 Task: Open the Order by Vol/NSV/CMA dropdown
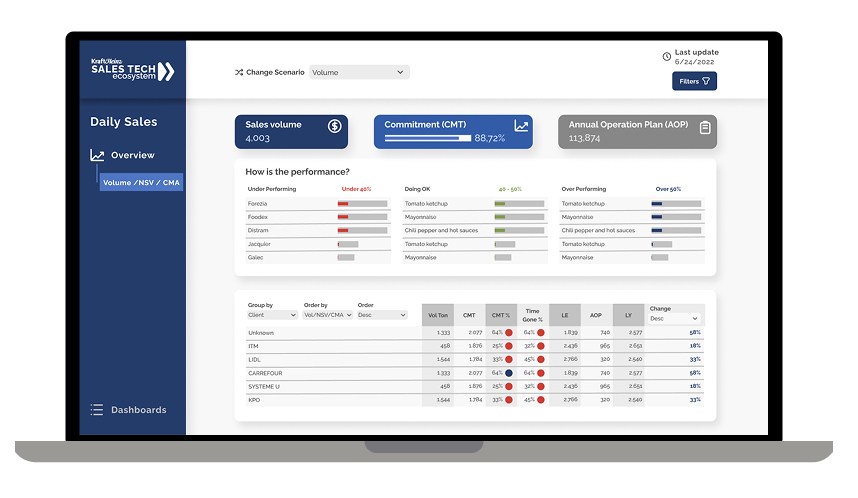point(328,315)
